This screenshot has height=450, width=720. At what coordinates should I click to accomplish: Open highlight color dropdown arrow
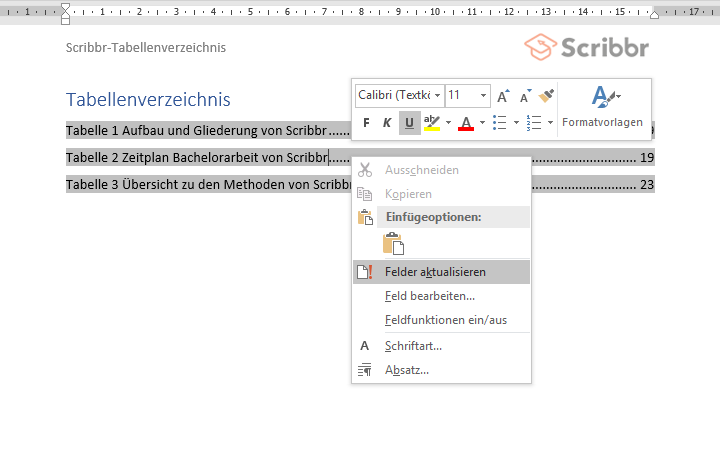point(448,123)
